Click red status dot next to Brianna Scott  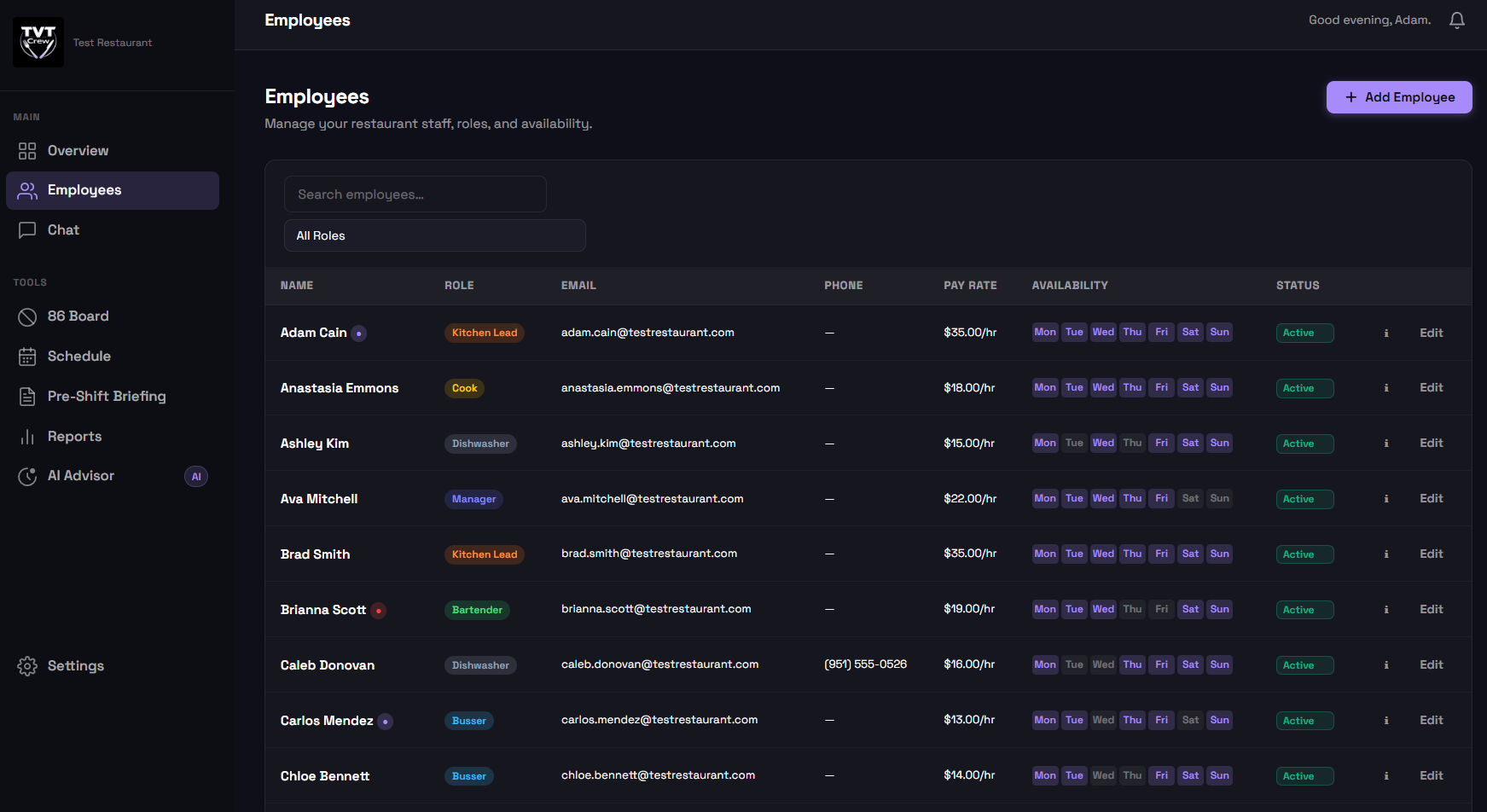click(x=379, y=611)
